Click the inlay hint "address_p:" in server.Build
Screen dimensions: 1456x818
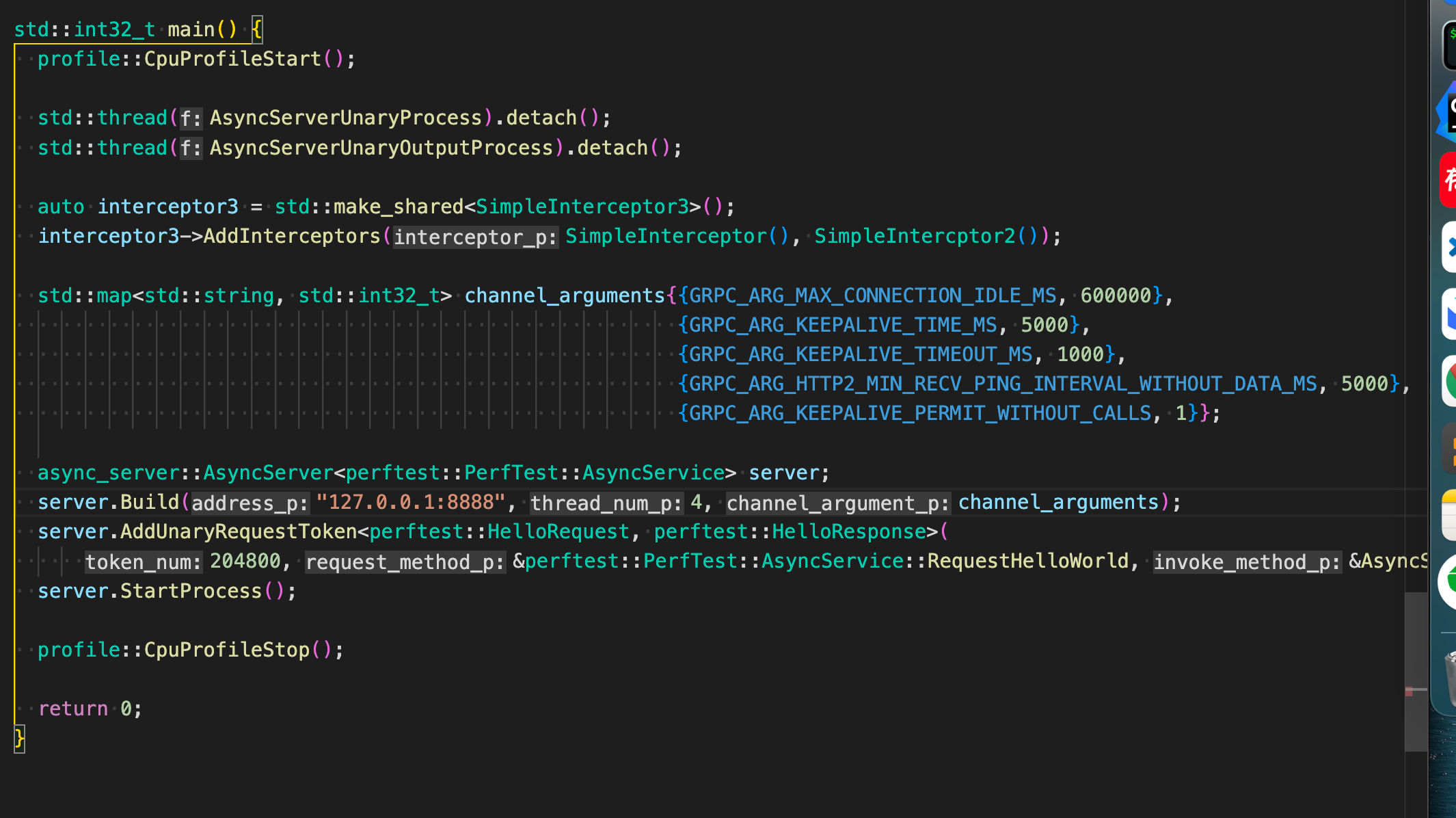click(x=248, y=503)
